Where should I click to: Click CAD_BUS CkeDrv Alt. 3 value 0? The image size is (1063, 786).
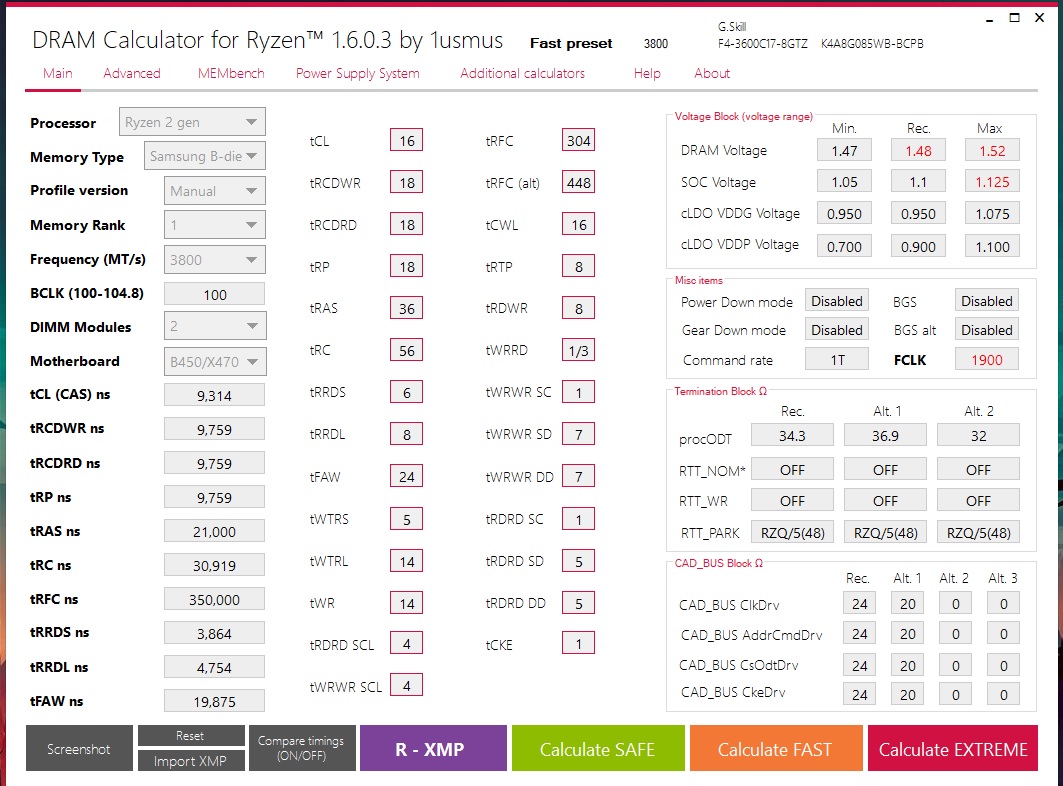pos(1003,694)
